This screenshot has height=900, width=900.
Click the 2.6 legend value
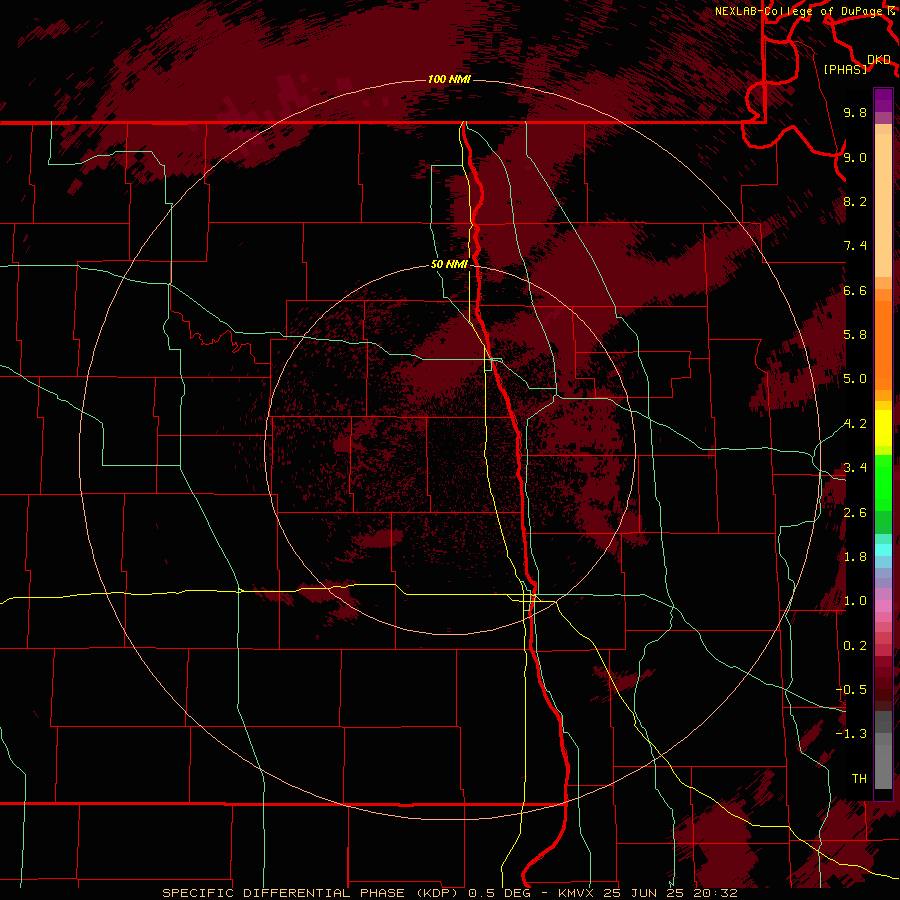[855, 513]
